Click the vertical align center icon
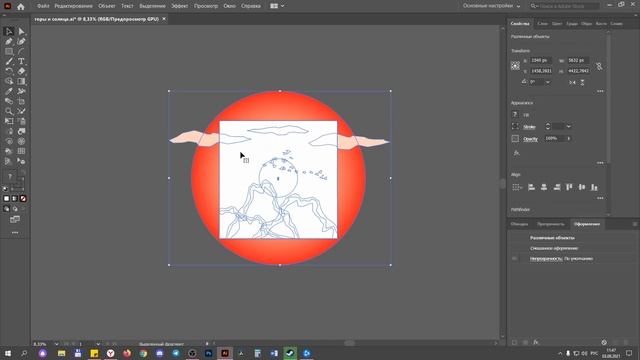This screenshot has width=640, height=360. tap(582, 187)
